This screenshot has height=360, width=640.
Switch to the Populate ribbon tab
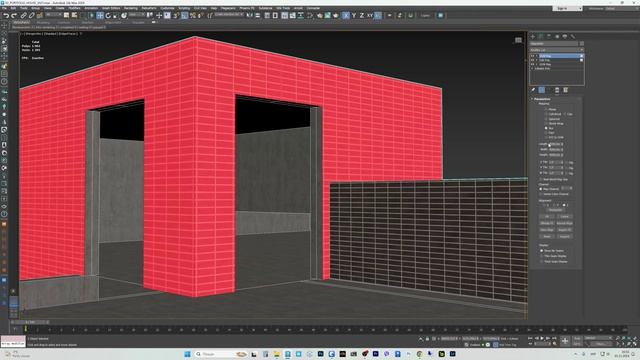[138, 22]
